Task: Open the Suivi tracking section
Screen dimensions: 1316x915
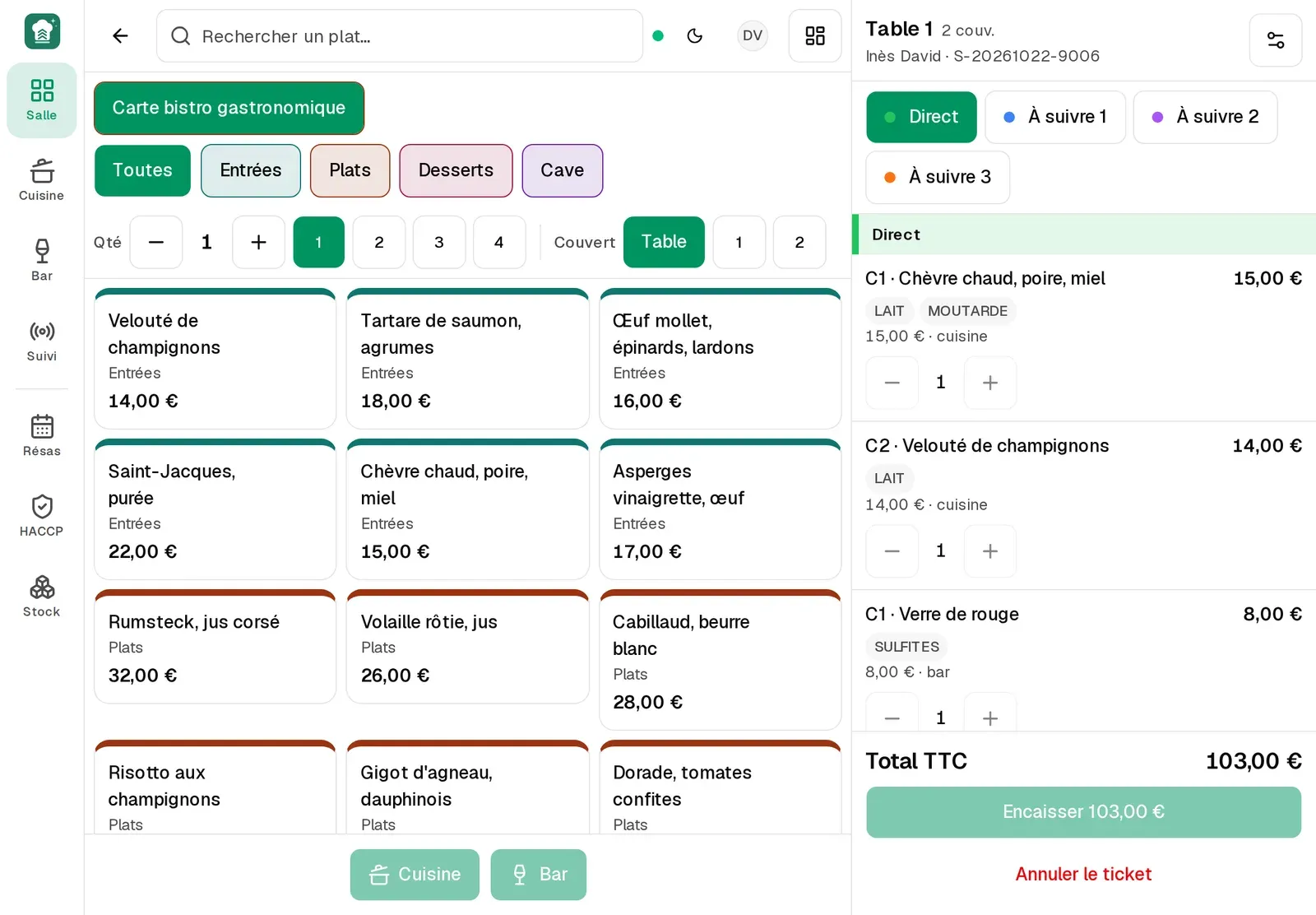Action: coord(41,341)
